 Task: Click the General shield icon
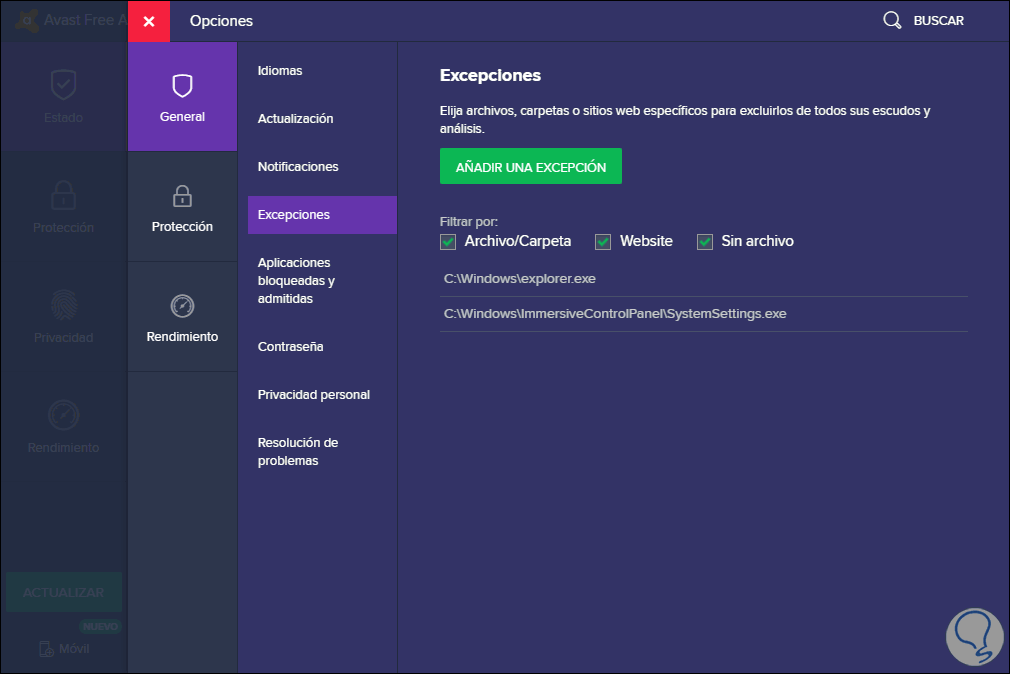tap(182, 86)
